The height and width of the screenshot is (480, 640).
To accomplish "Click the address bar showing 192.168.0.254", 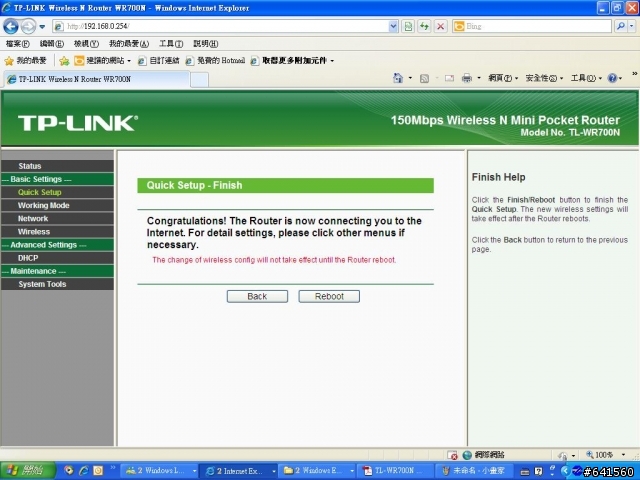I will [x=220, y=27].
